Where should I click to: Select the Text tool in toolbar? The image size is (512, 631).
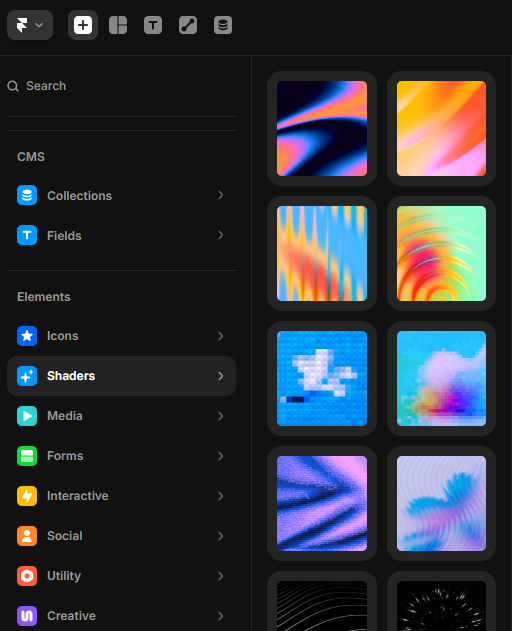[153, 25]
